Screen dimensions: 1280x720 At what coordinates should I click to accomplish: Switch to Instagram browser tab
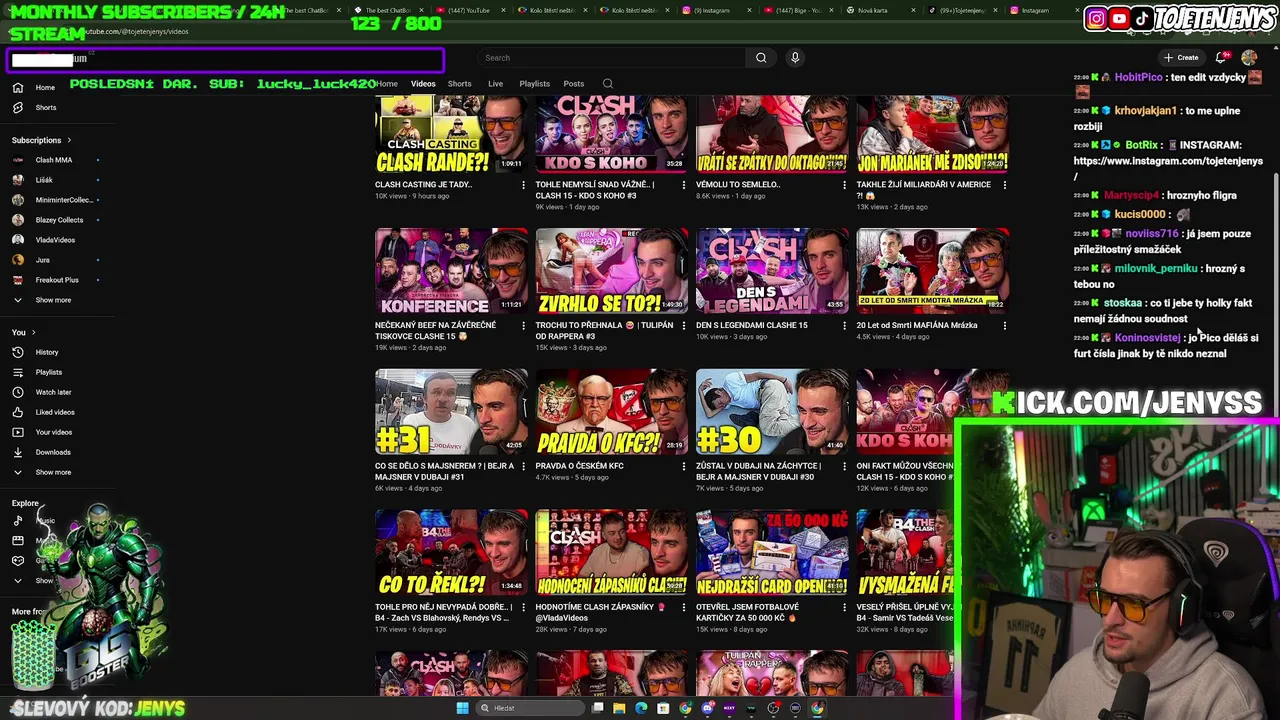(1035, 10)
